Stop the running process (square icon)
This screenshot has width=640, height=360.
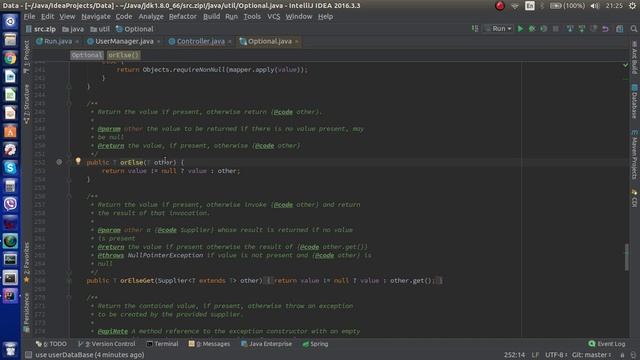[556, 29]
